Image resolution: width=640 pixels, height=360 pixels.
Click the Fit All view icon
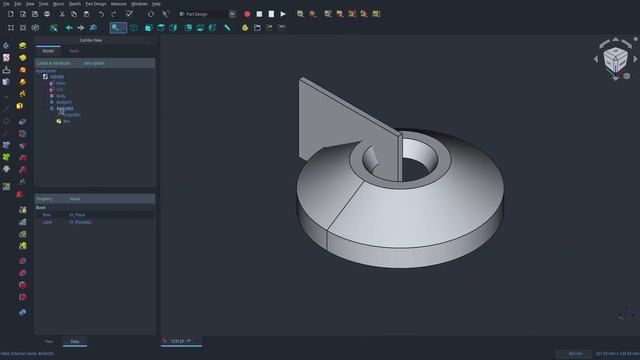coord(11,28)
